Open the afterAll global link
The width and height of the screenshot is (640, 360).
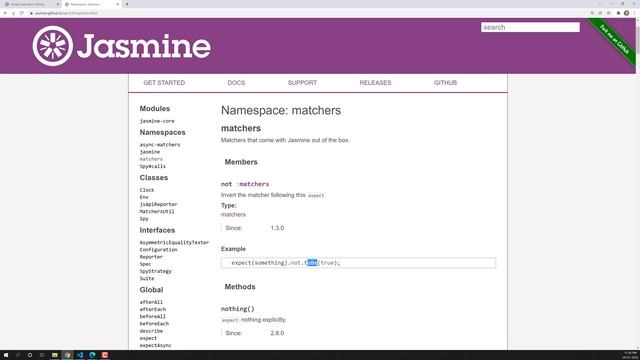pos(151,302)
